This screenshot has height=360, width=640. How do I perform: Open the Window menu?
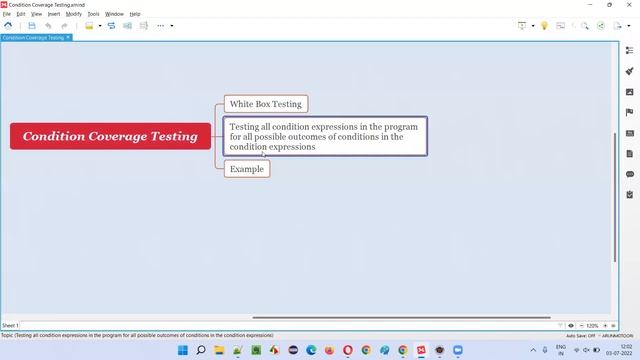coord(114,14)
